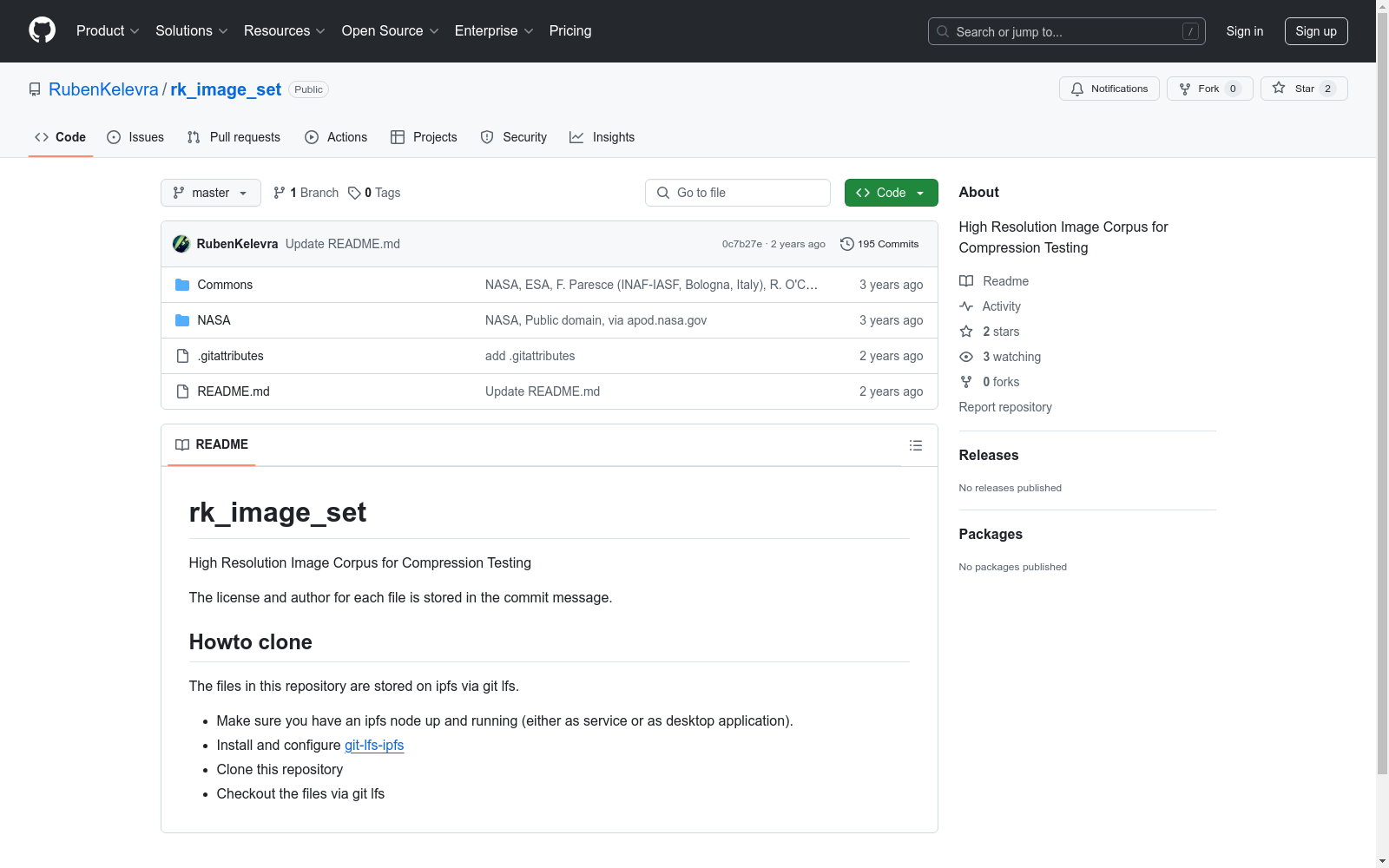This screenshot has width=1389, height=868.
Task: Click the GitHub logo icon
Action: 42,30
